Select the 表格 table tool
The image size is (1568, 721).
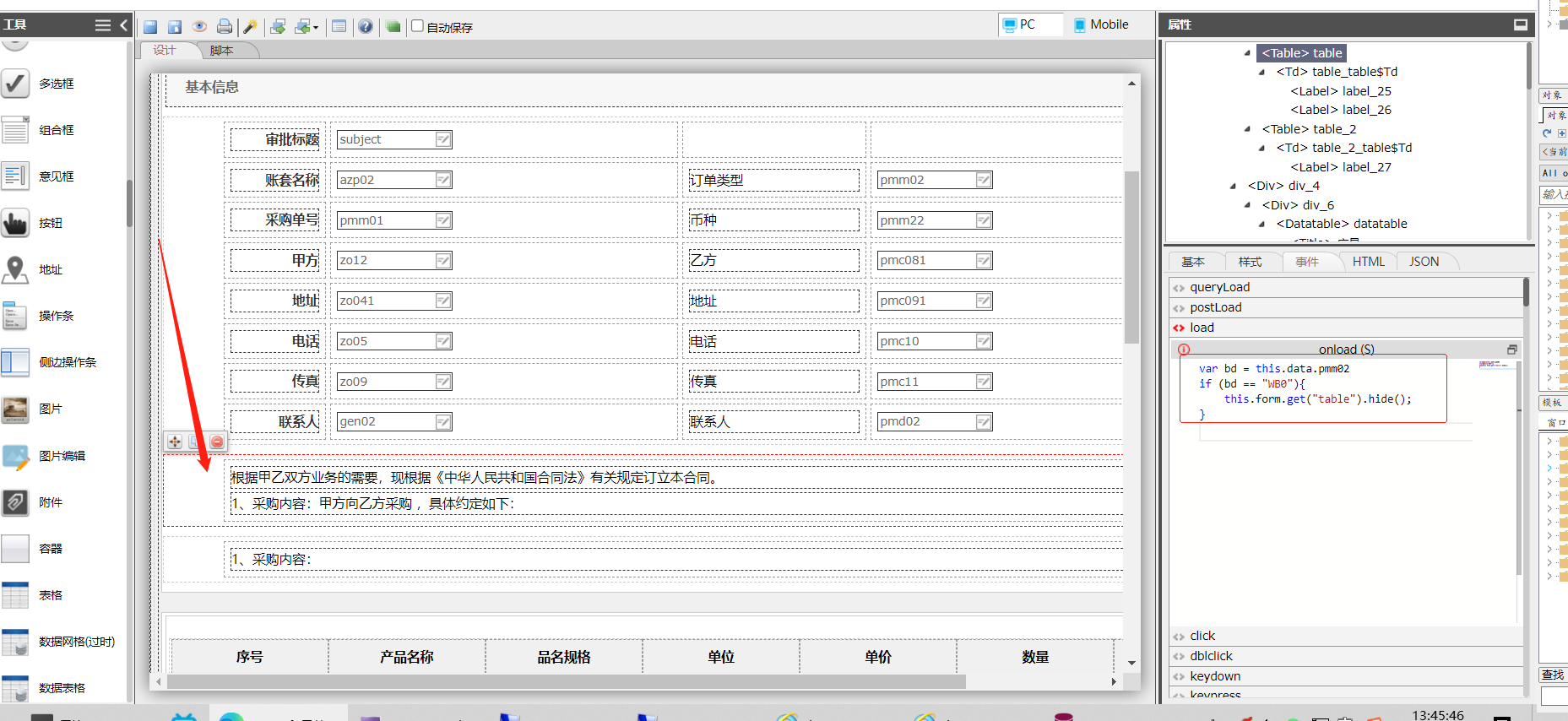51,595
